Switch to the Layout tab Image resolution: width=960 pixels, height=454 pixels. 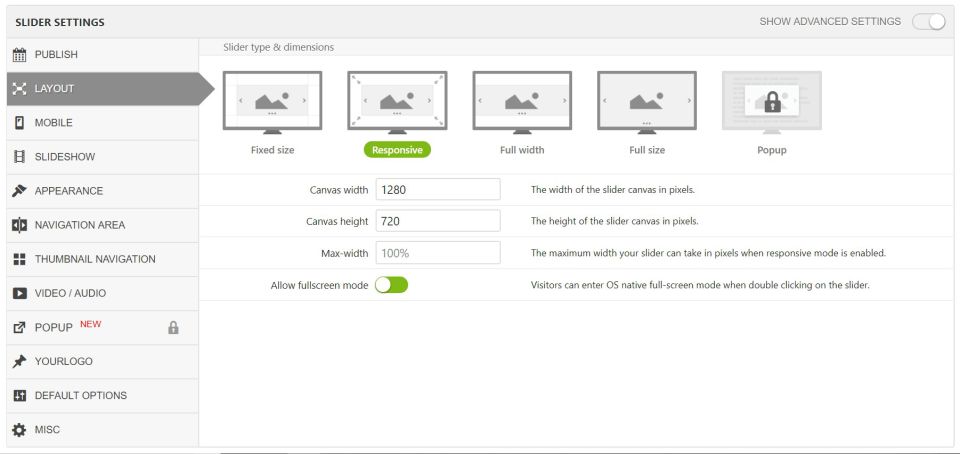[x=54, y=89]
